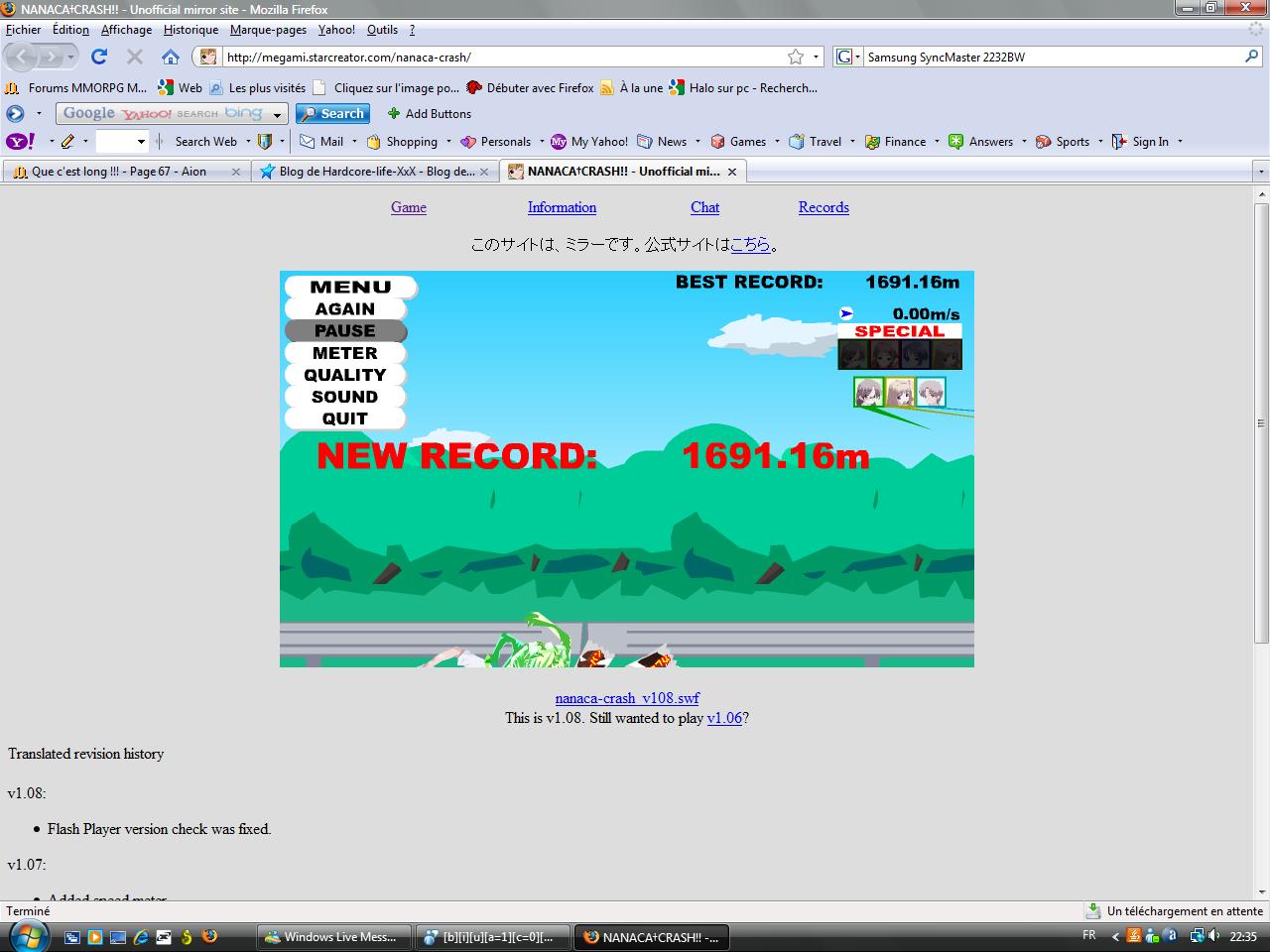Click the search magnifier in search box

(1251, 57)
